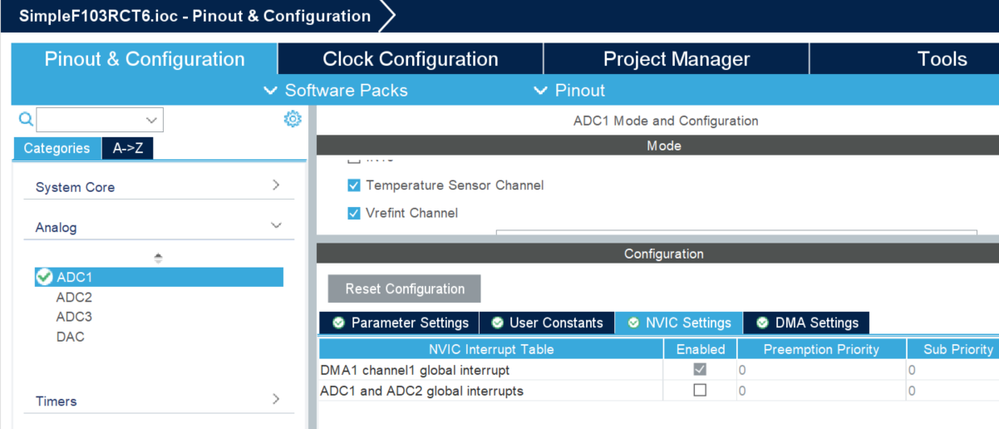The image size is (999, 429).
Task: Expand the Timers category
Action: click(x=276, y=400)
